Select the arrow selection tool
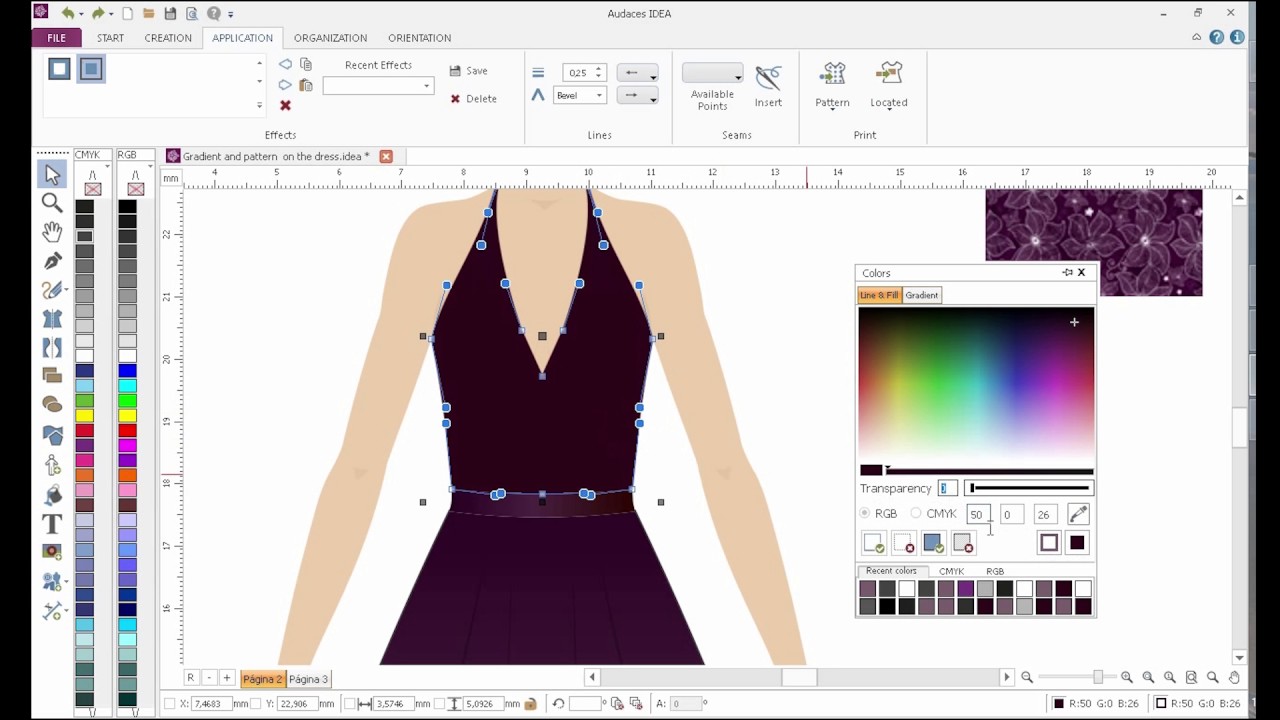 (52, 175)
